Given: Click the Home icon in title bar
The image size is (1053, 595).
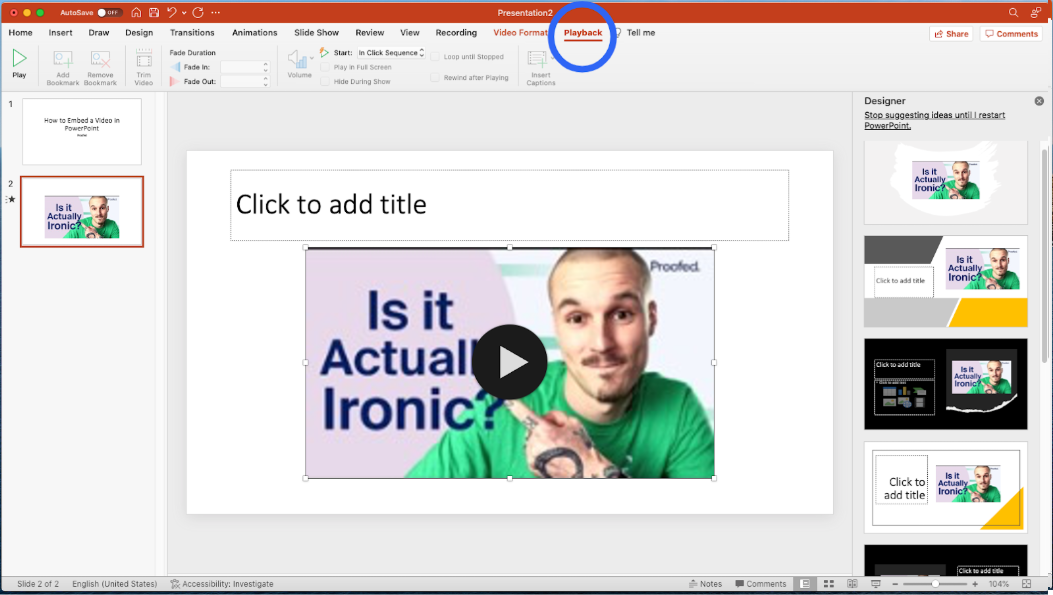Looking at the screenshot, I should (x=136, y=12).
